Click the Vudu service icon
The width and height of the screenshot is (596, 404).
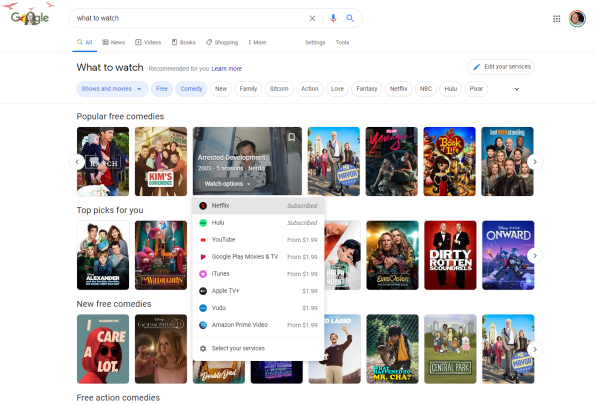[x=203, y=308]
